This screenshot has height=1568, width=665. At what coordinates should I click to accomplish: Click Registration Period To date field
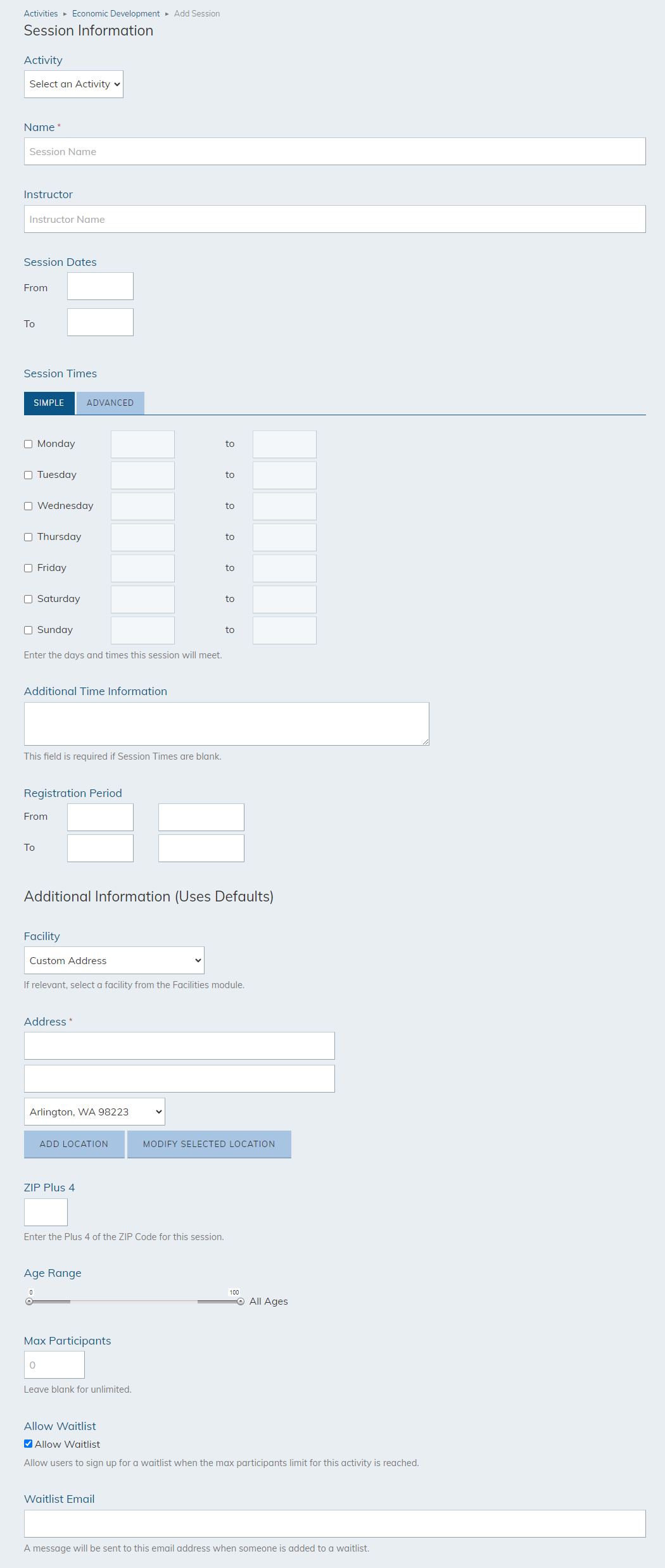(100, 848)
